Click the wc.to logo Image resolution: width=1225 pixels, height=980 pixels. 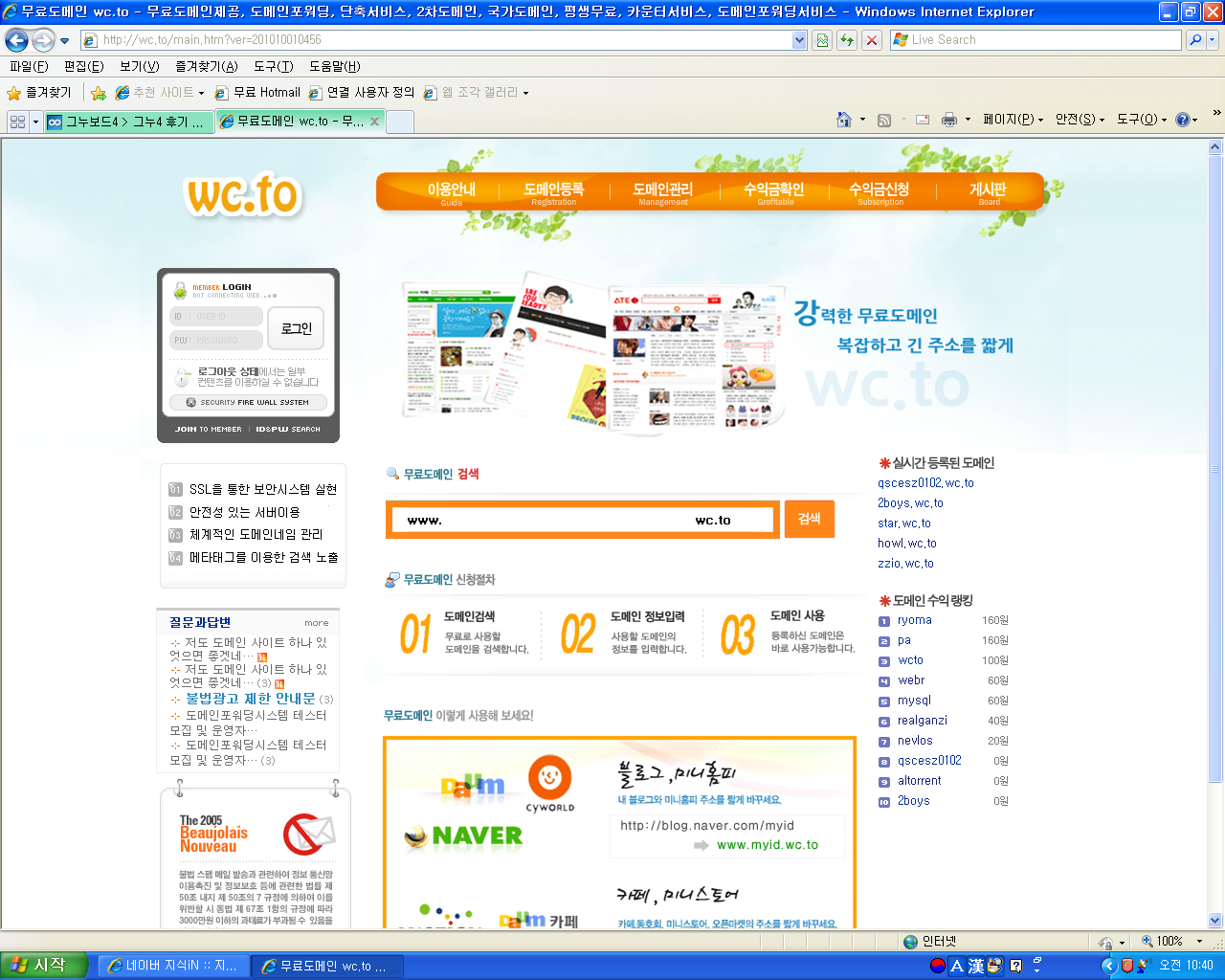243,194
